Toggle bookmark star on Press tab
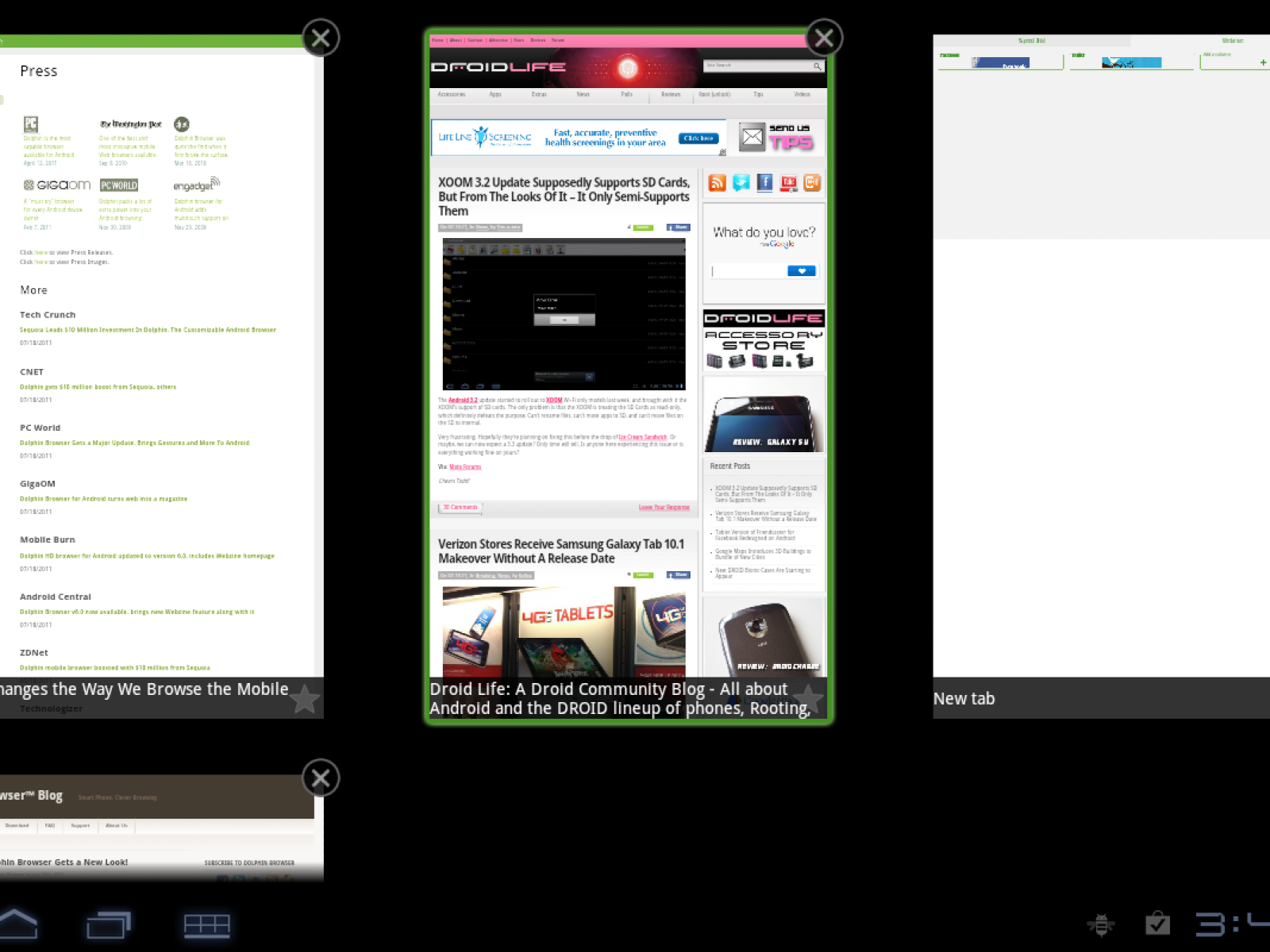The width and height of the screenshot is (1270, 952). [304, 698]
